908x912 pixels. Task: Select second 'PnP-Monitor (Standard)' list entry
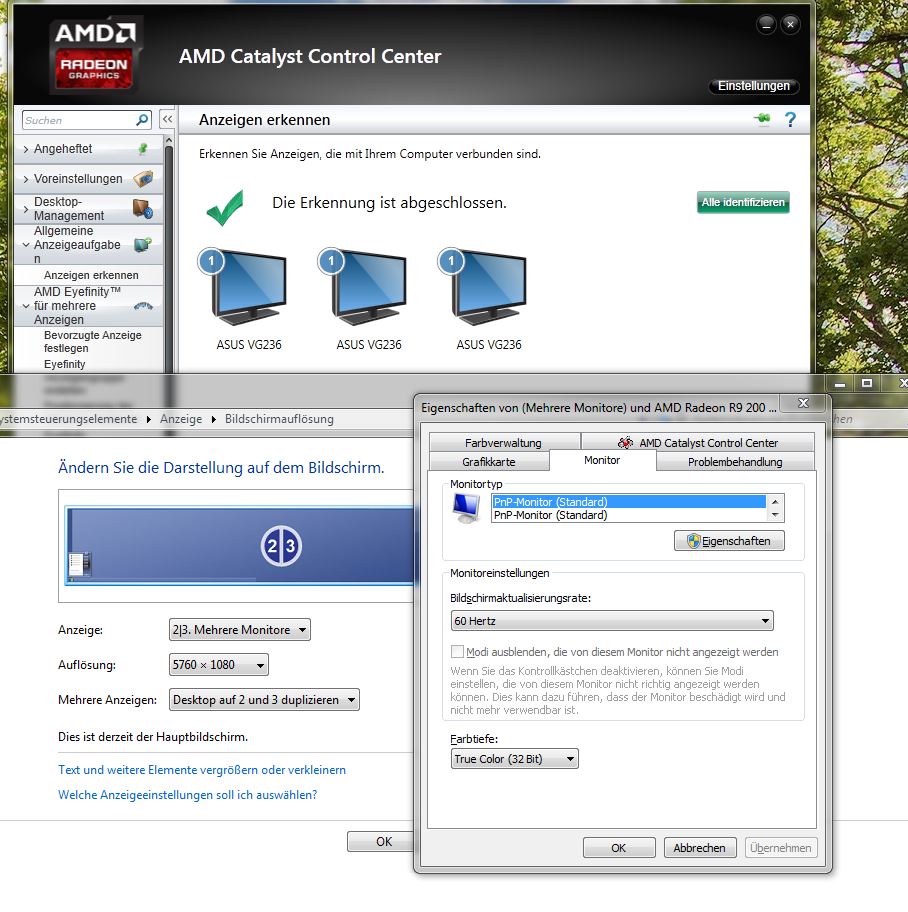(628, 515)
